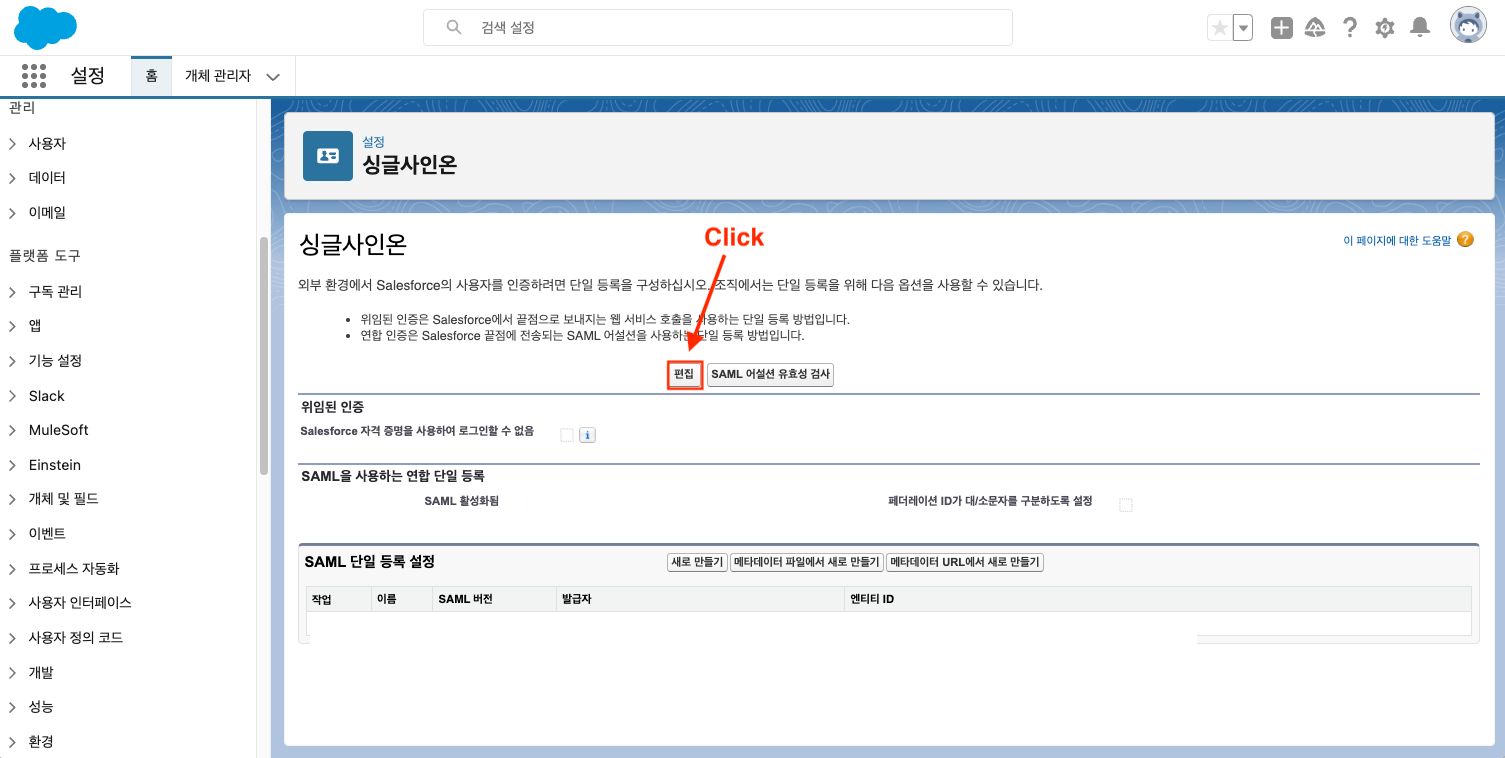Click 이 페이지에 대한 도움말 link
Image resolution: width=1505 pixels, height=758 pixels.
point(1396,241)
